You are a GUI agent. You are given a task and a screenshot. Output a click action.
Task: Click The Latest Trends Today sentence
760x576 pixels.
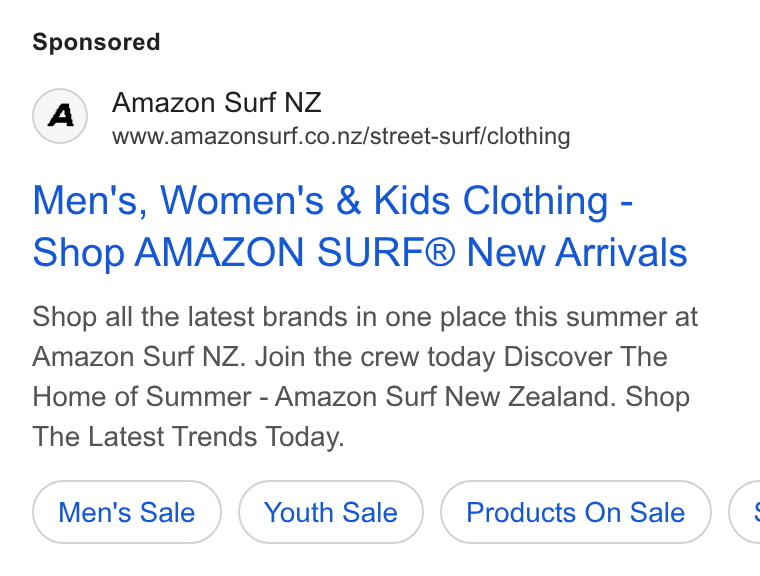188,437
